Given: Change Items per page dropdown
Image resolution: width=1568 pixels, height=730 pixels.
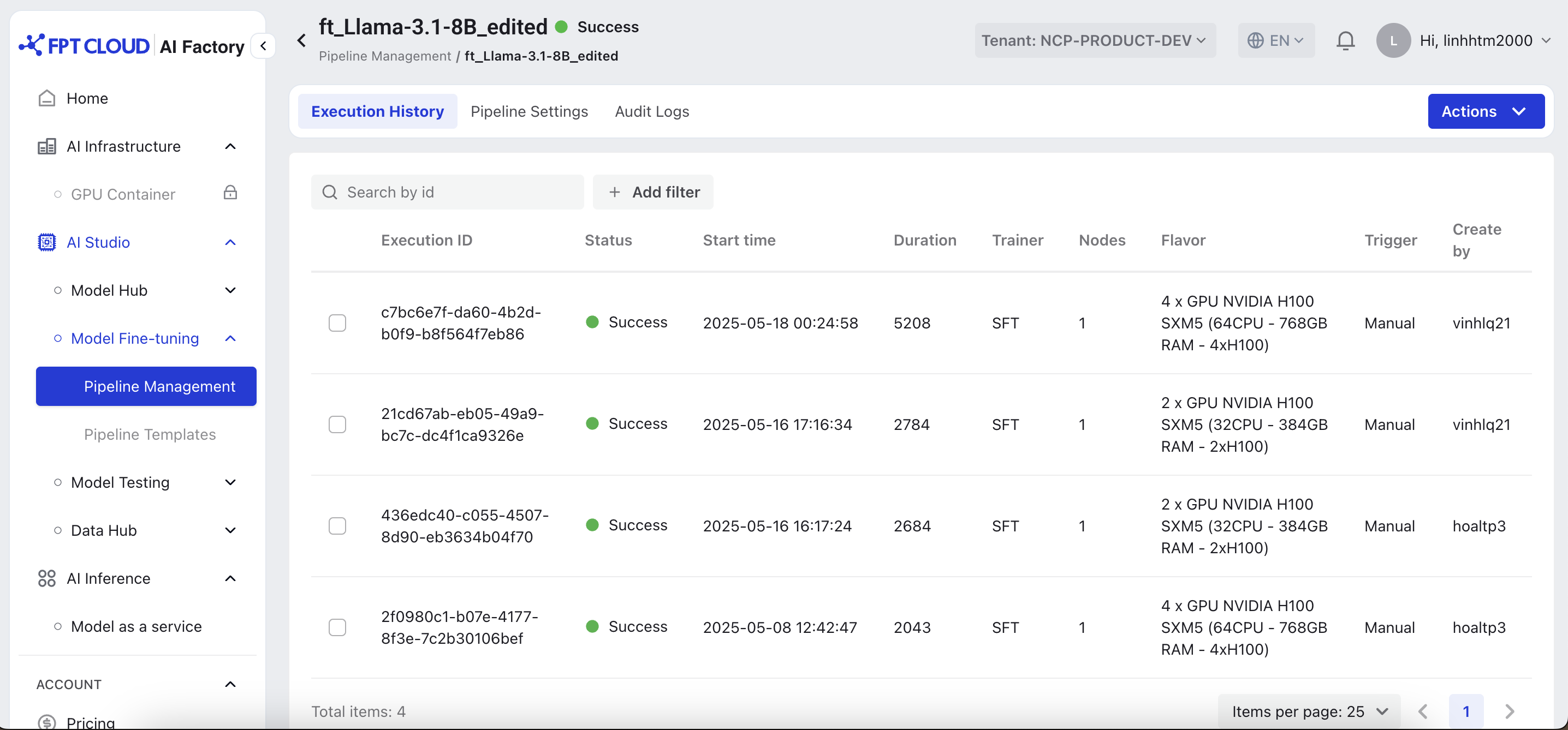Looking at the screenshot, I should point(1309,711).
